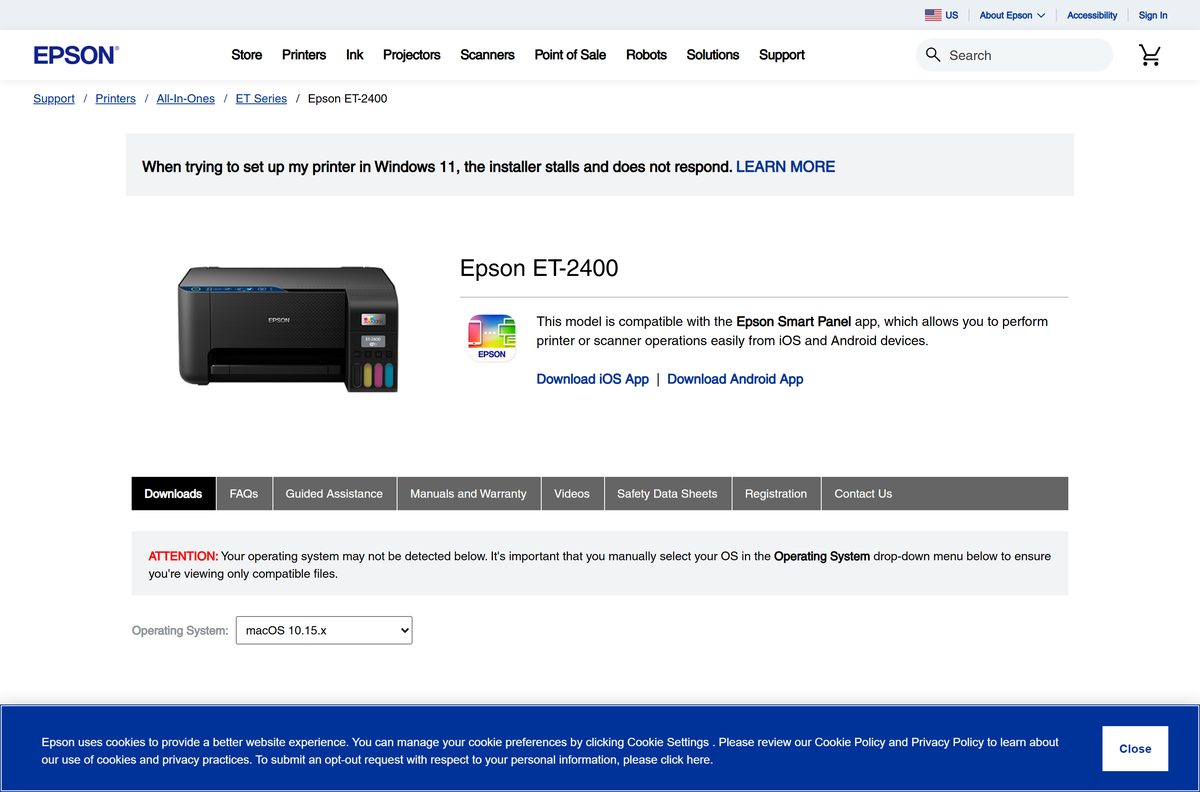Click the Operating System: label
Screen dimensions: 1200x792
tap(180, 631)
